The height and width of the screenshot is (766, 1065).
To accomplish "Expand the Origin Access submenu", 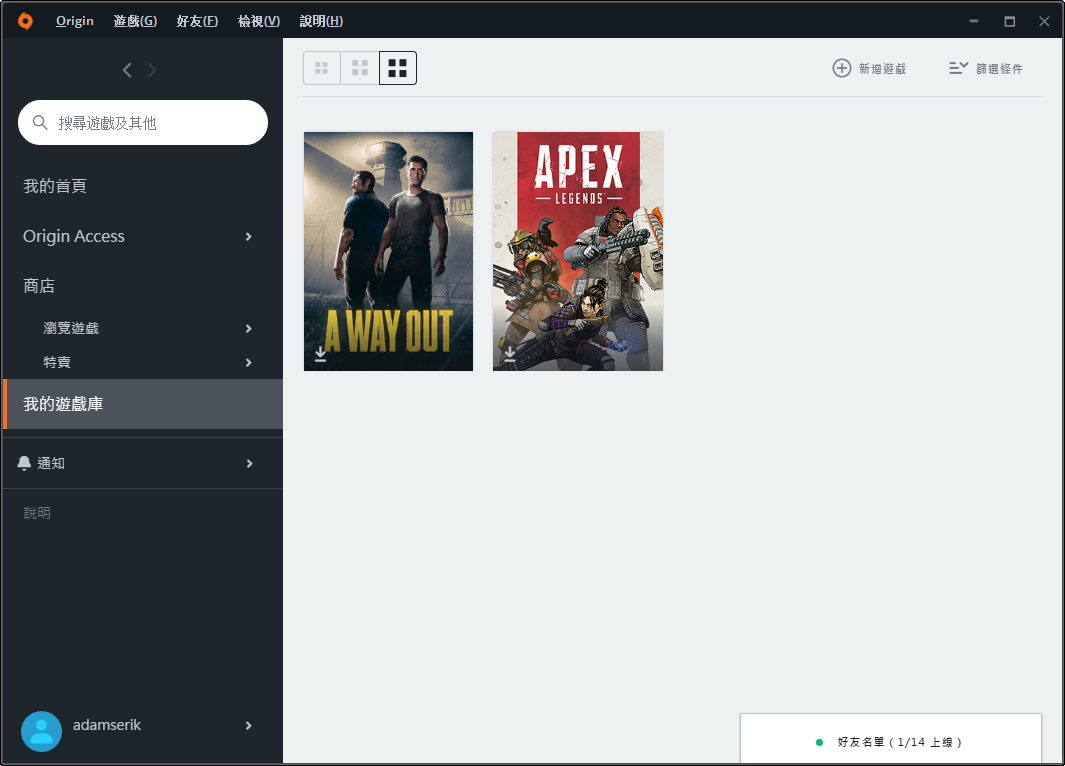I will [x=249, y=236].
